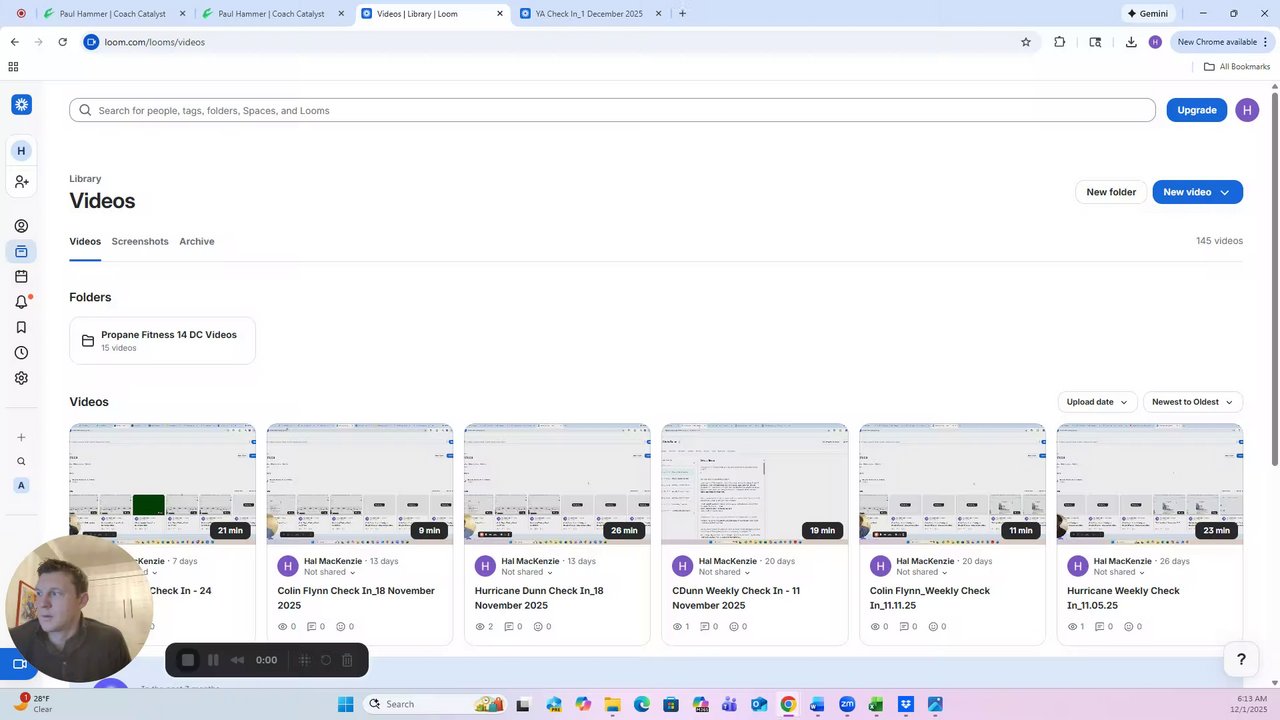Bookmark this page with the star icon
The image size is (1280, 720).
[1025, 42]
